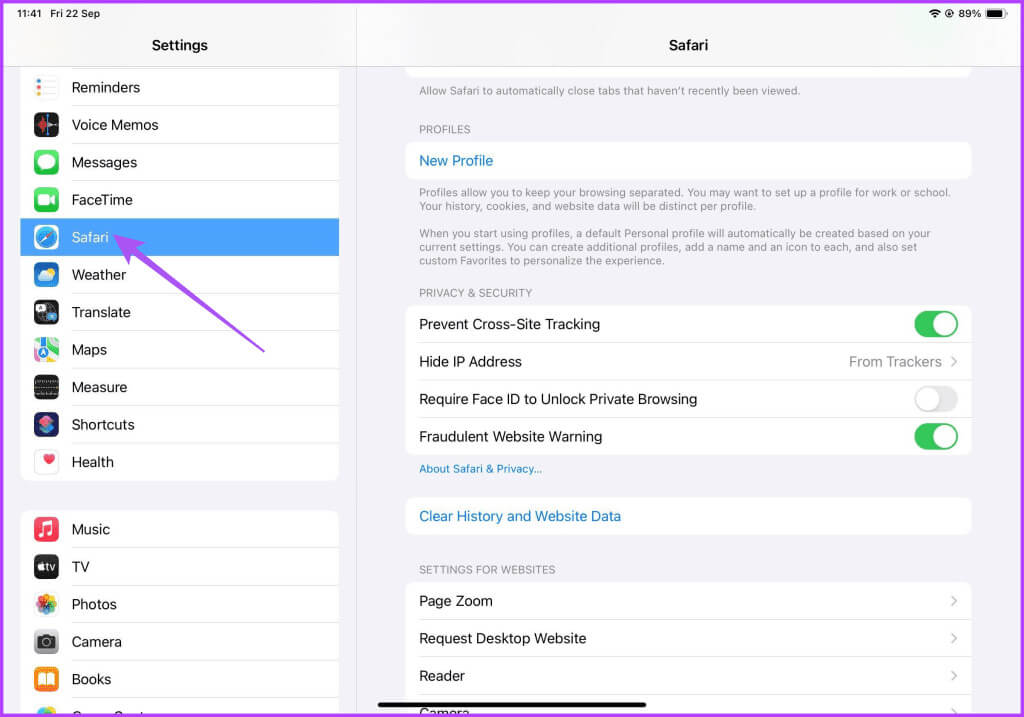Turn off Prevent Cross-Site Tracking switch
Screen dimensions: 1024x717
[x=936, y=324]
